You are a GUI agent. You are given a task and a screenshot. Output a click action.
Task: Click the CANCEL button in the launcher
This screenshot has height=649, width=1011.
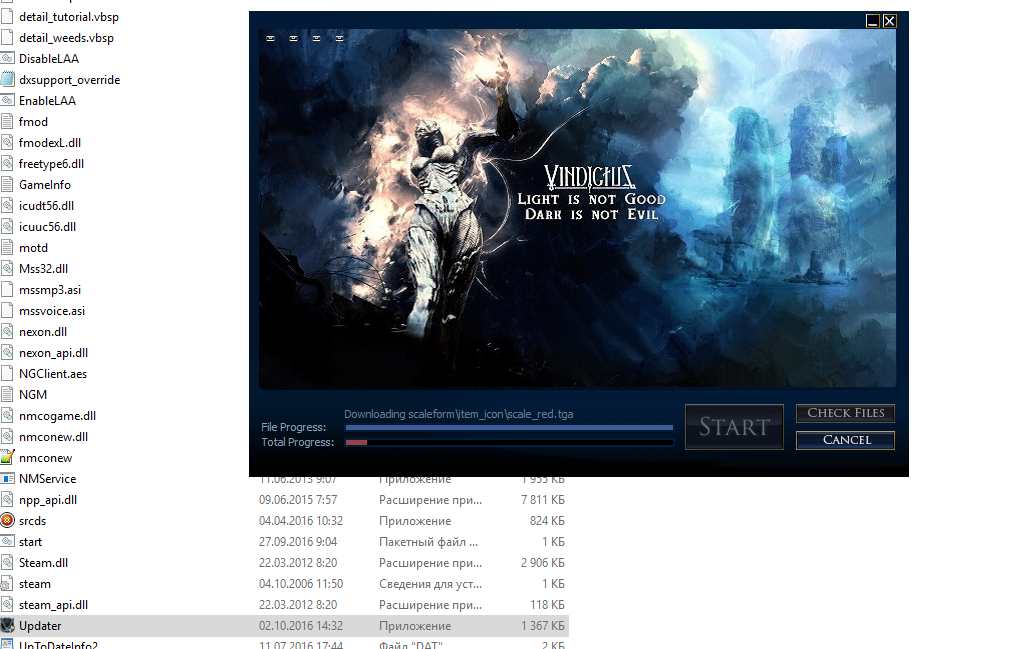(x=845, y=440)
